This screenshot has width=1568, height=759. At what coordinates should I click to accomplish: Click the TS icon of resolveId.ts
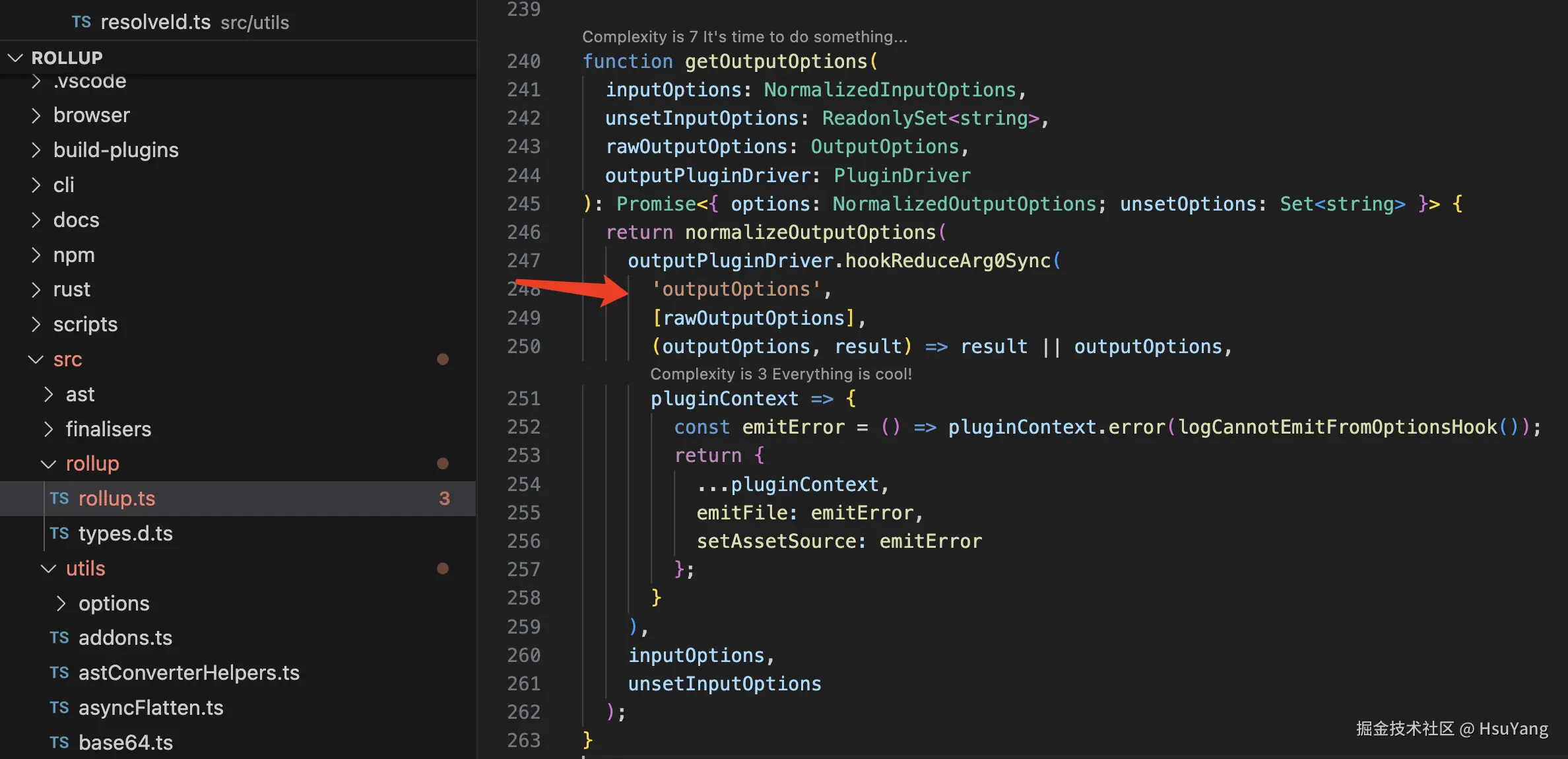point(81,22)
